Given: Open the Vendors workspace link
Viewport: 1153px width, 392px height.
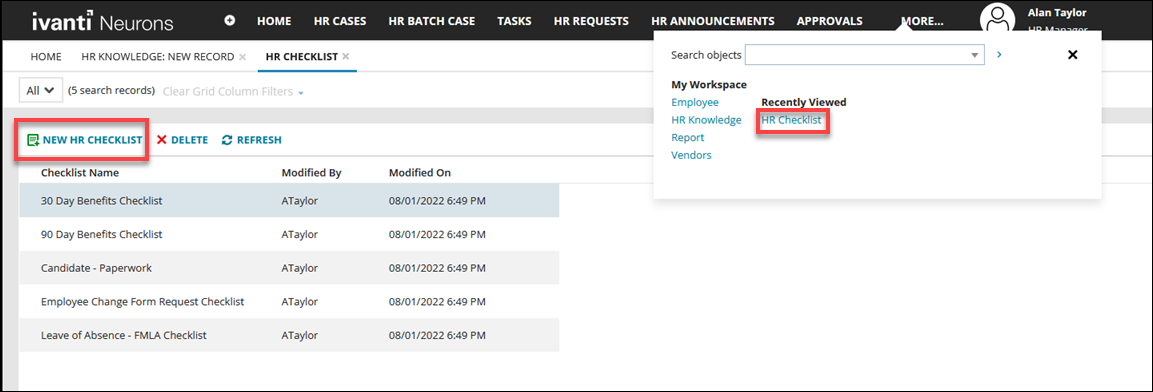Looking at the screenshot, I should pos(691,155).
